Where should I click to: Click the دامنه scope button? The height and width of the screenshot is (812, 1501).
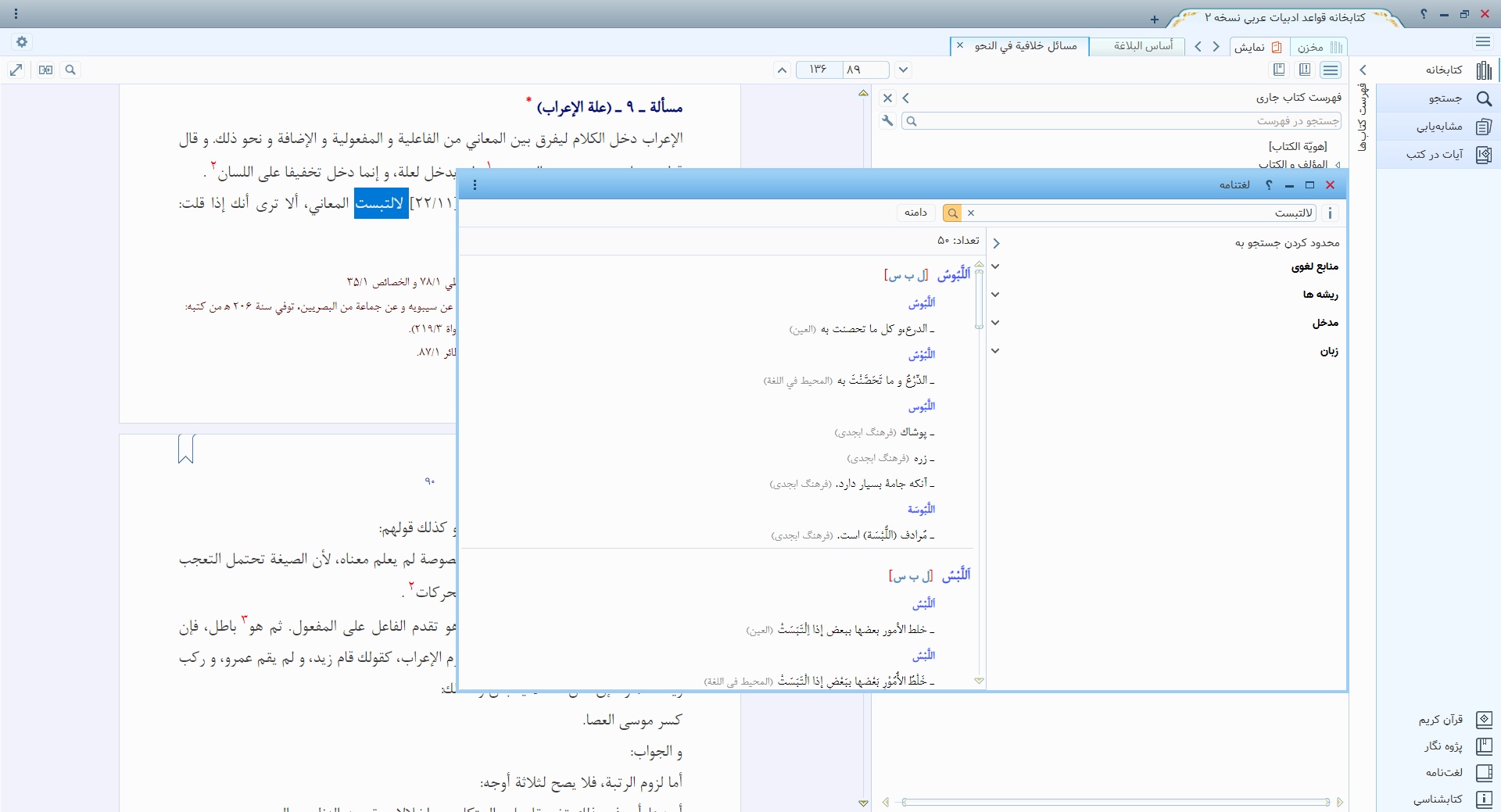point(915,213)
